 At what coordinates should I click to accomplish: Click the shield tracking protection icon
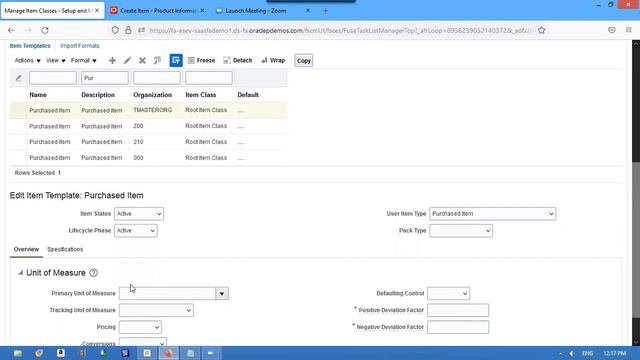(115, 30)
